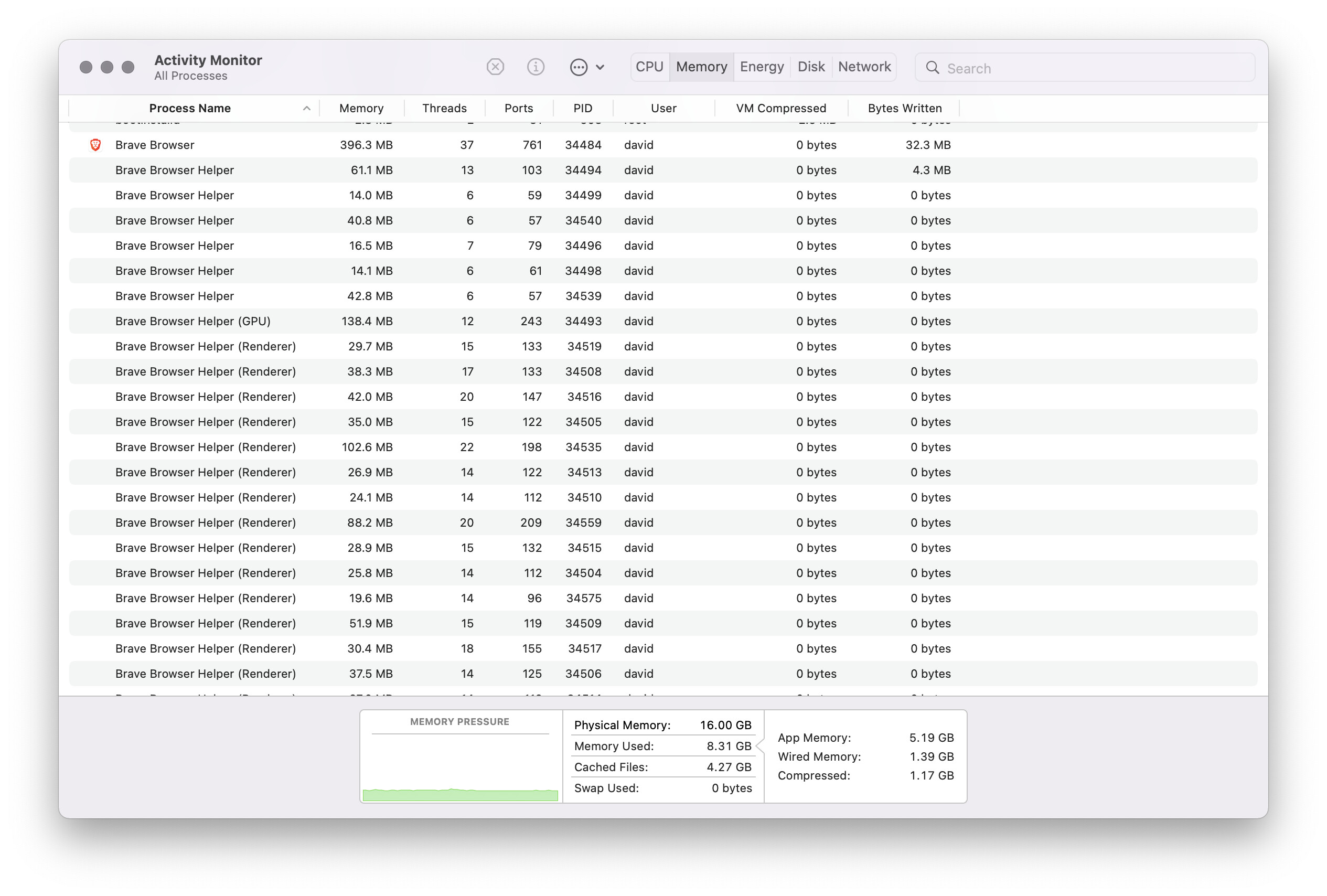Select Brave Browser Helper with PID 34494

pos(663,170)
